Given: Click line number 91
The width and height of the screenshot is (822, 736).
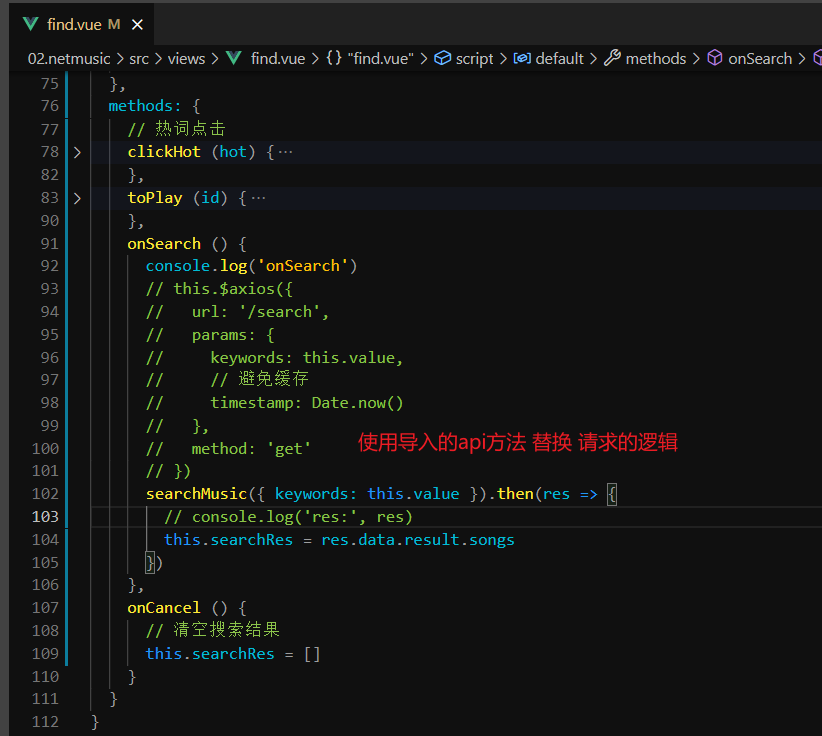Looking at the screenshot, I should tap(50, 244).
